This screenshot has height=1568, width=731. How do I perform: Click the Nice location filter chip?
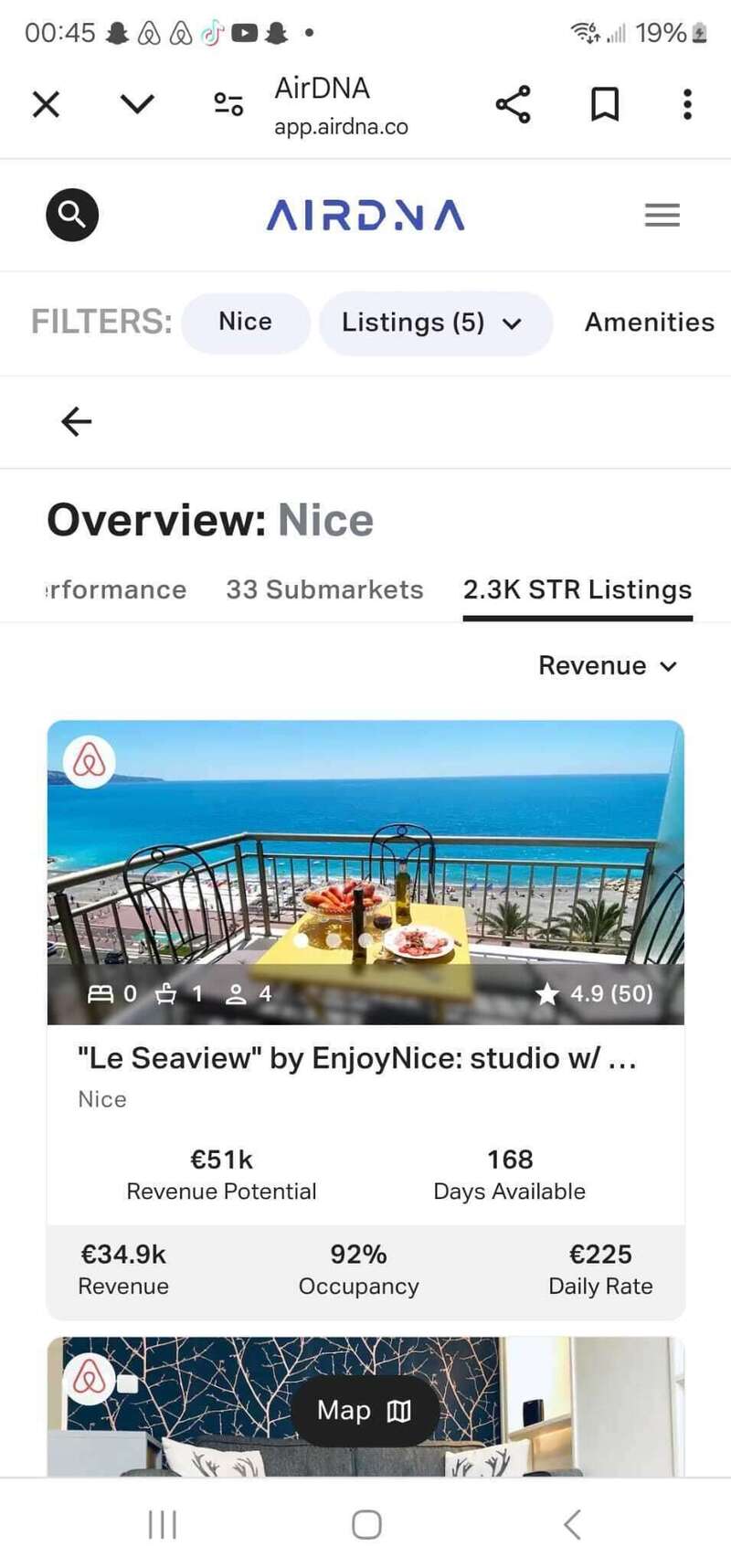[x=246, y=323]
